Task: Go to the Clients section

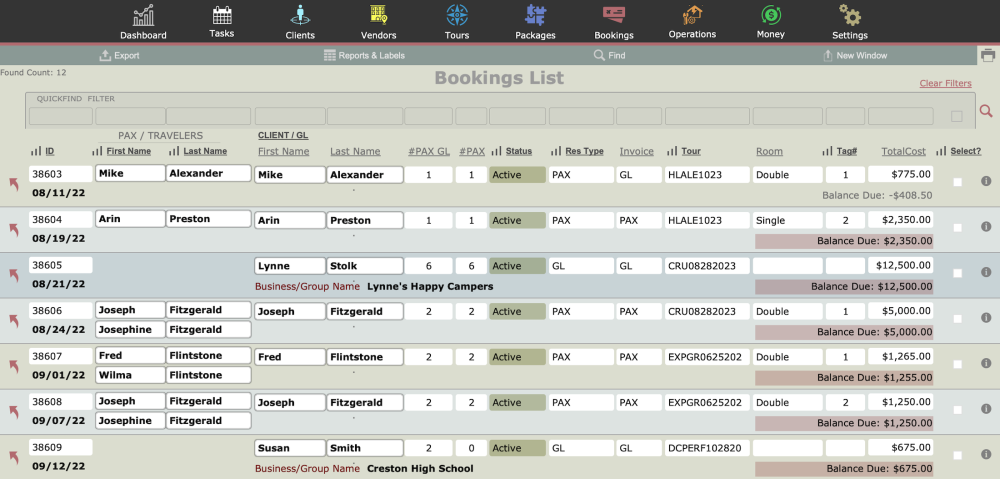Action: tap(300, 22)
